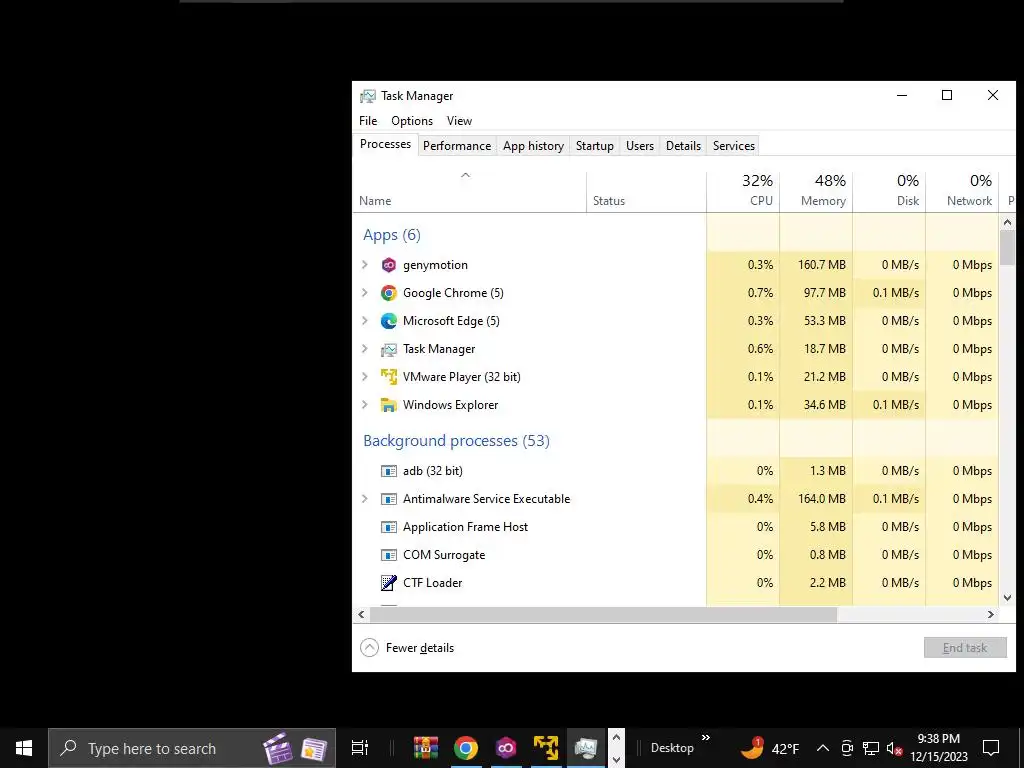The width and height of the screenshot is (1024, 768).
Task: Switch to the Performance tab
Action: (x=457, y=146)
